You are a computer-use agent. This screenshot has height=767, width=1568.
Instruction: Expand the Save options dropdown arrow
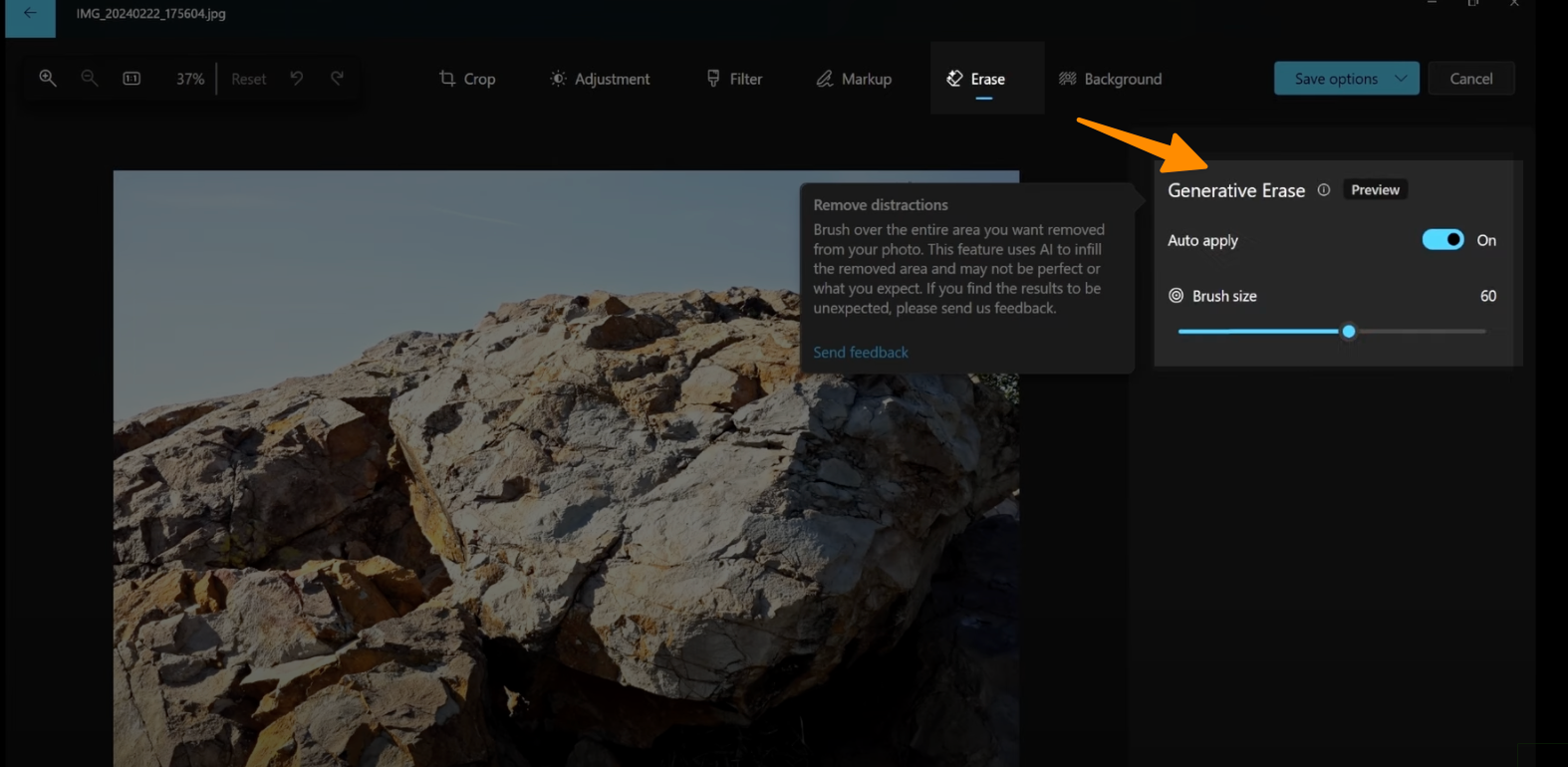pyautogui.click(x=1401, y=79)
